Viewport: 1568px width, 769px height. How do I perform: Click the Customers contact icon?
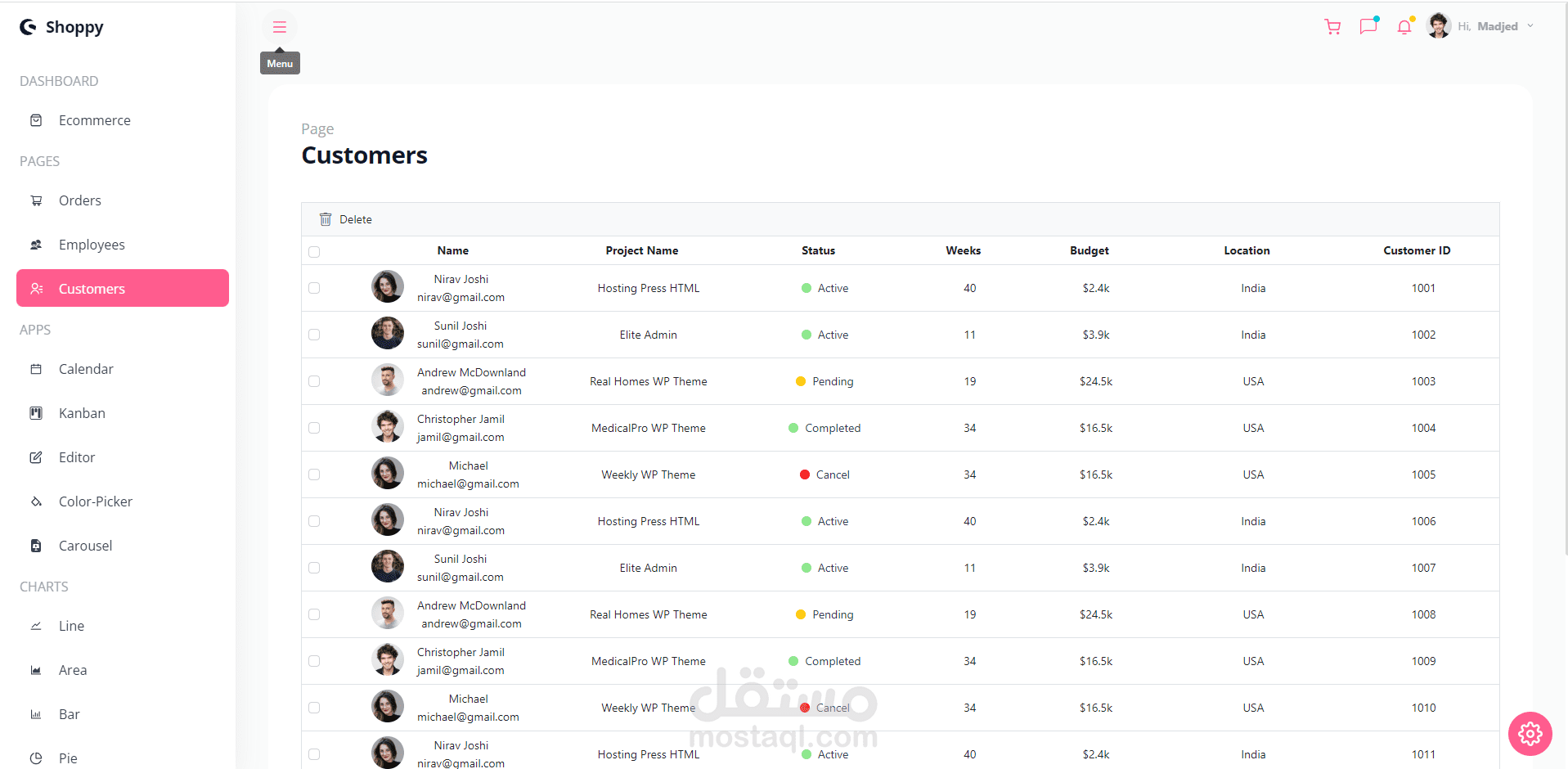(x=36, y=289)
